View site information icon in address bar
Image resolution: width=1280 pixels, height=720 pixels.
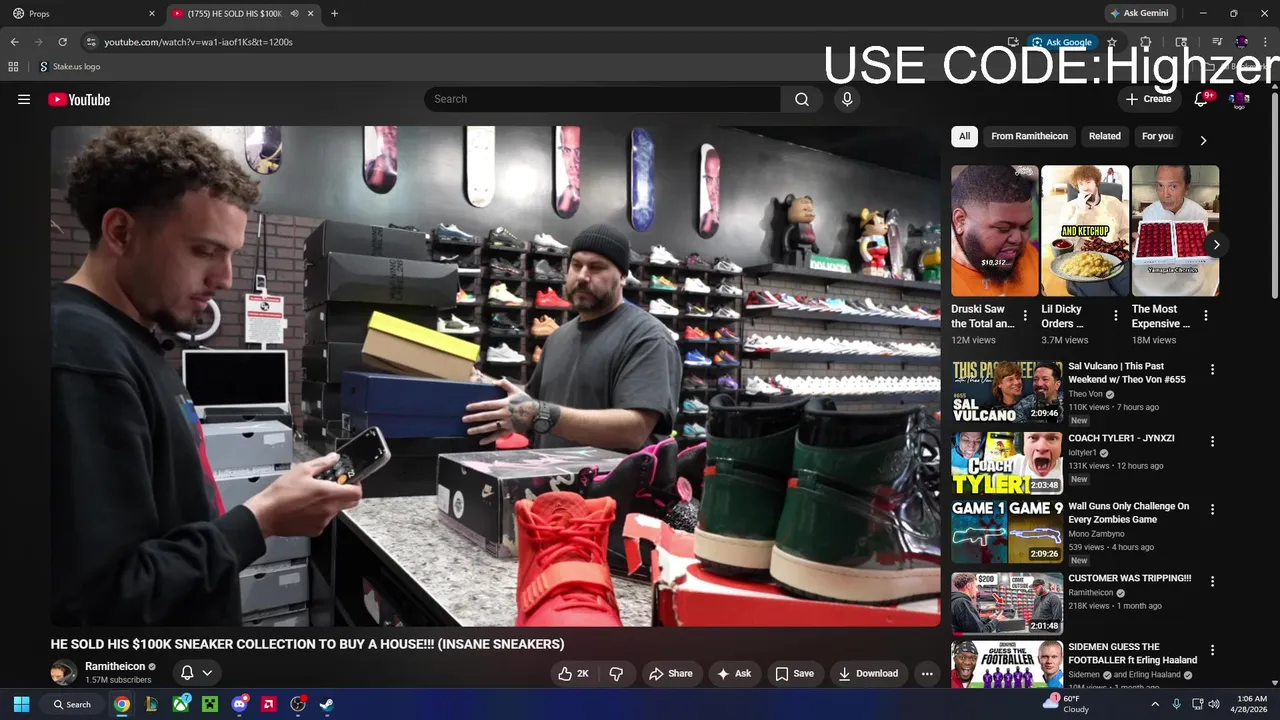(x=91, y=42)
